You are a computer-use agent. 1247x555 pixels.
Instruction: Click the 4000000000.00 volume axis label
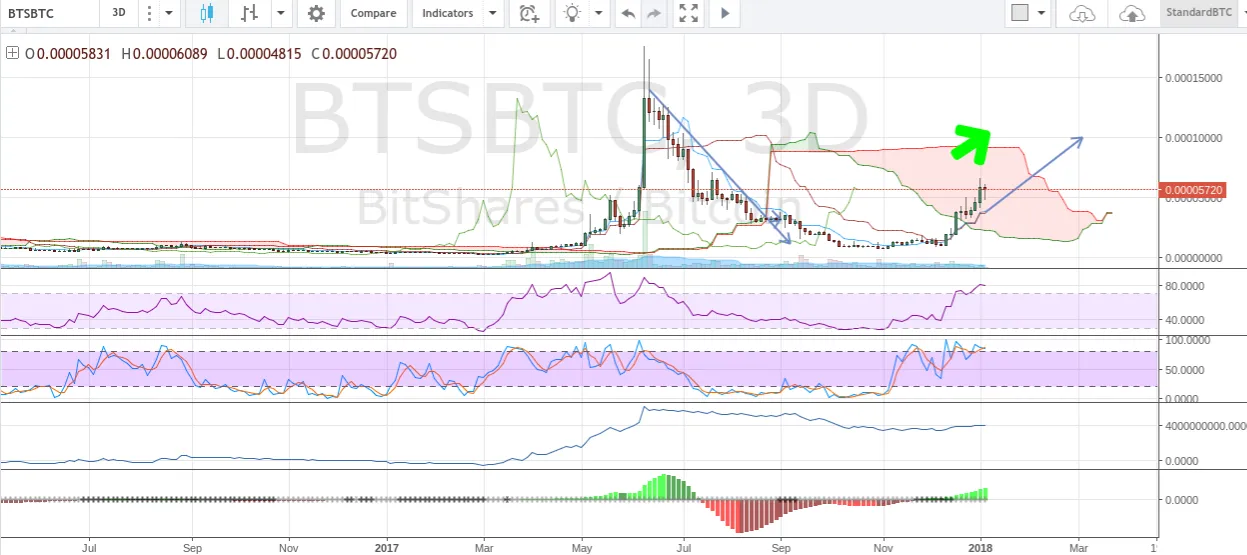(x=1205, y=427)
